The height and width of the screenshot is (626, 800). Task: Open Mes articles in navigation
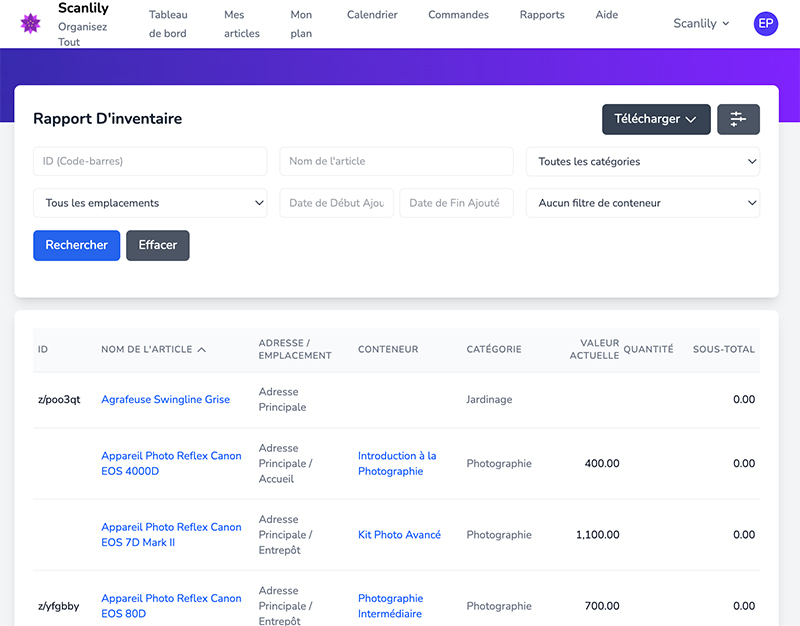[x=241, y=24]
